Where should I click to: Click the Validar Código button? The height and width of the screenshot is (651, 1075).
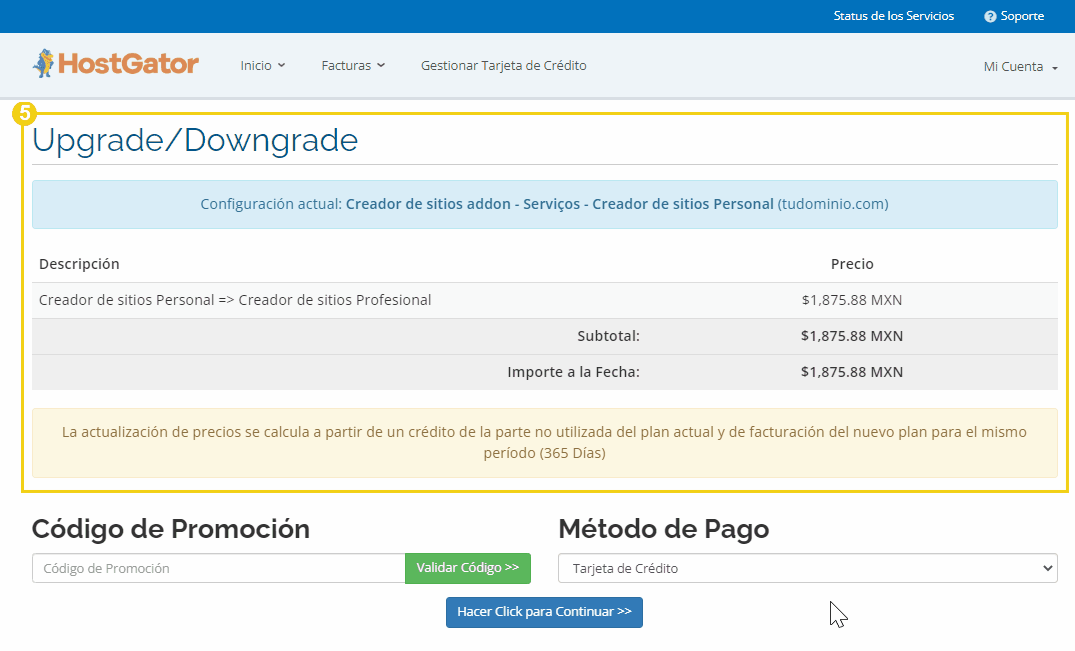468,568
